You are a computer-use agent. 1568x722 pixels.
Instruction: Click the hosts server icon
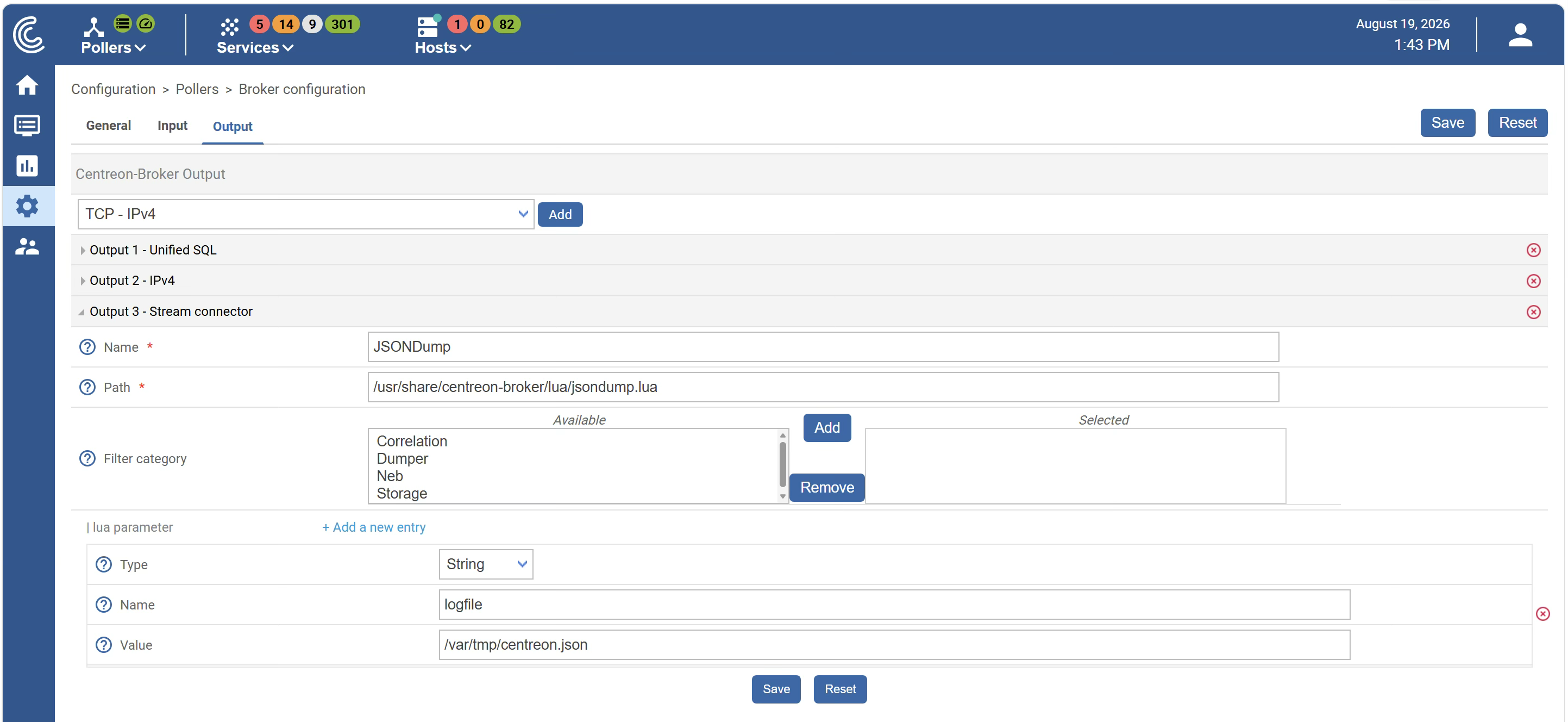click(x=428, y=26)
